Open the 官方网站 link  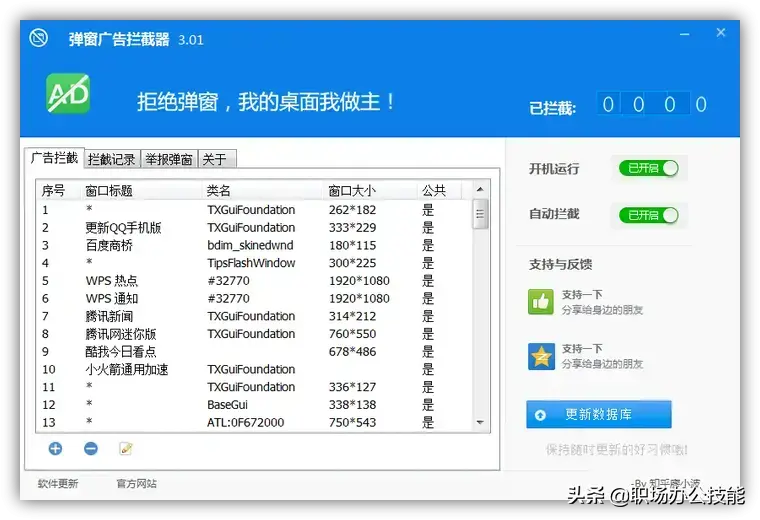tap(137, 484)
